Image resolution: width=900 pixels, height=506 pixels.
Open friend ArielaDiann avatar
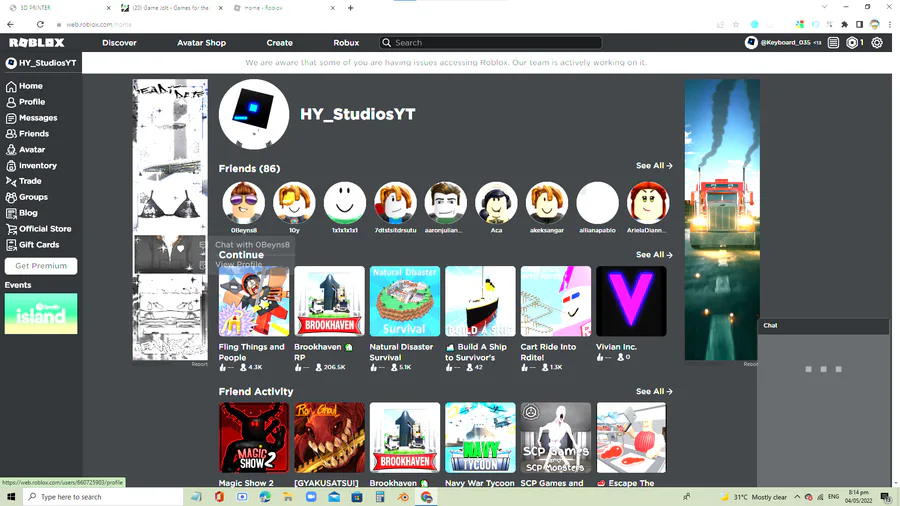click(647, 203)
